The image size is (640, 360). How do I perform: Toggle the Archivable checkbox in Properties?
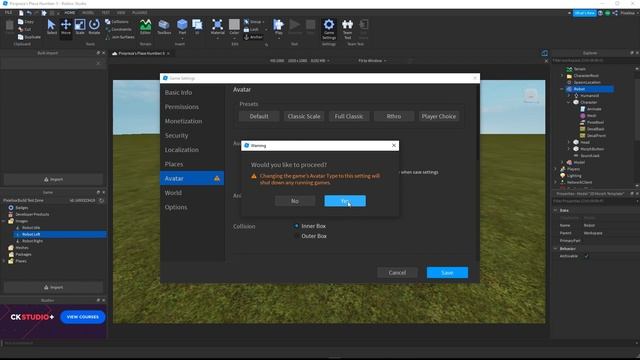[587, 256]
